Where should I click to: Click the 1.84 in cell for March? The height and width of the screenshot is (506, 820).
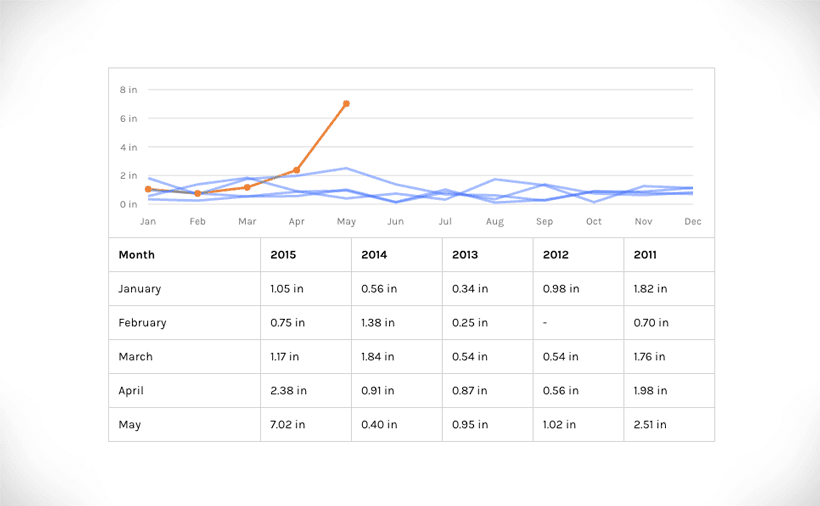379,357
